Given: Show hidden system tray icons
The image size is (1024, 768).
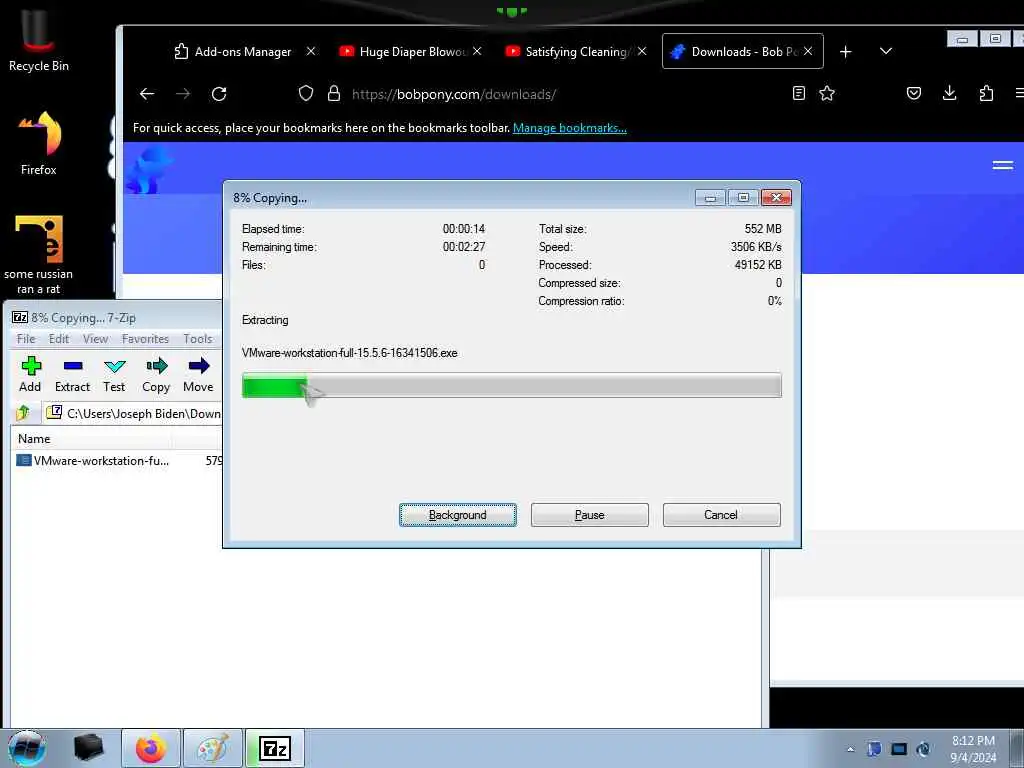Looking at the screenshot, I should [x=850, y=750].
